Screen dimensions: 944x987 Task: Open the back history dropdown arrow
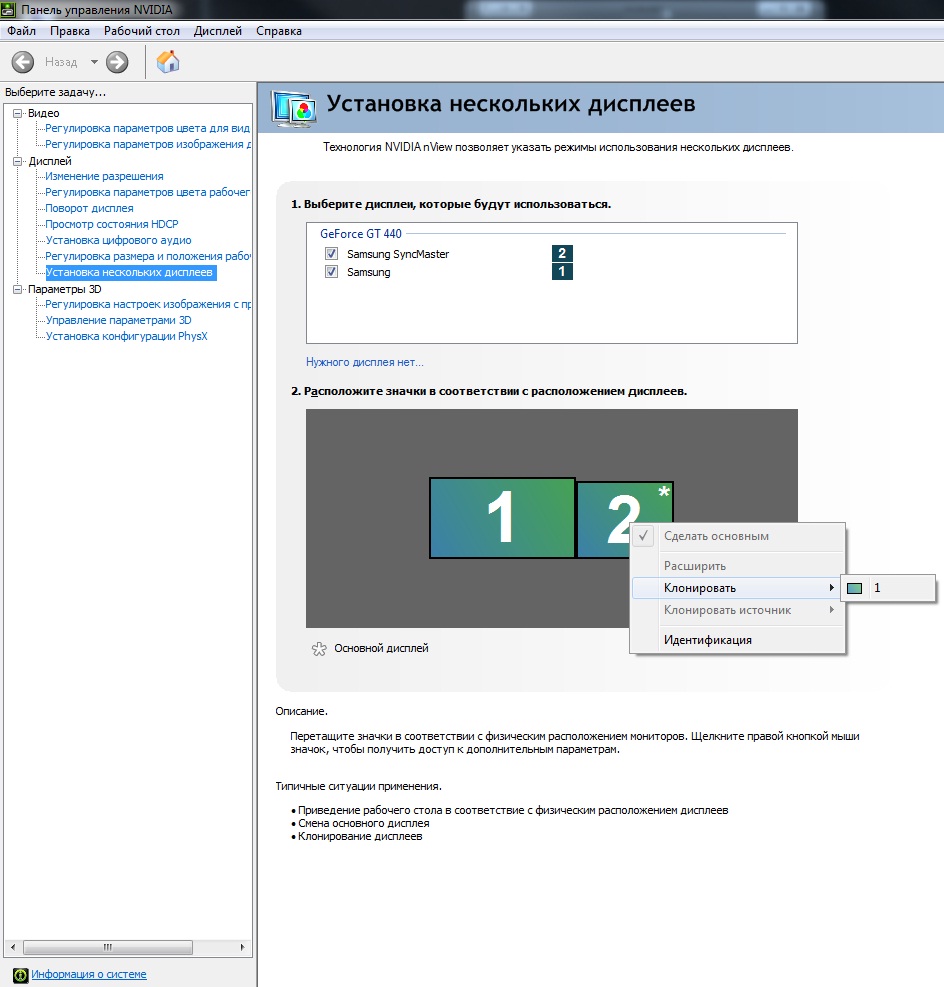[94, 62]
